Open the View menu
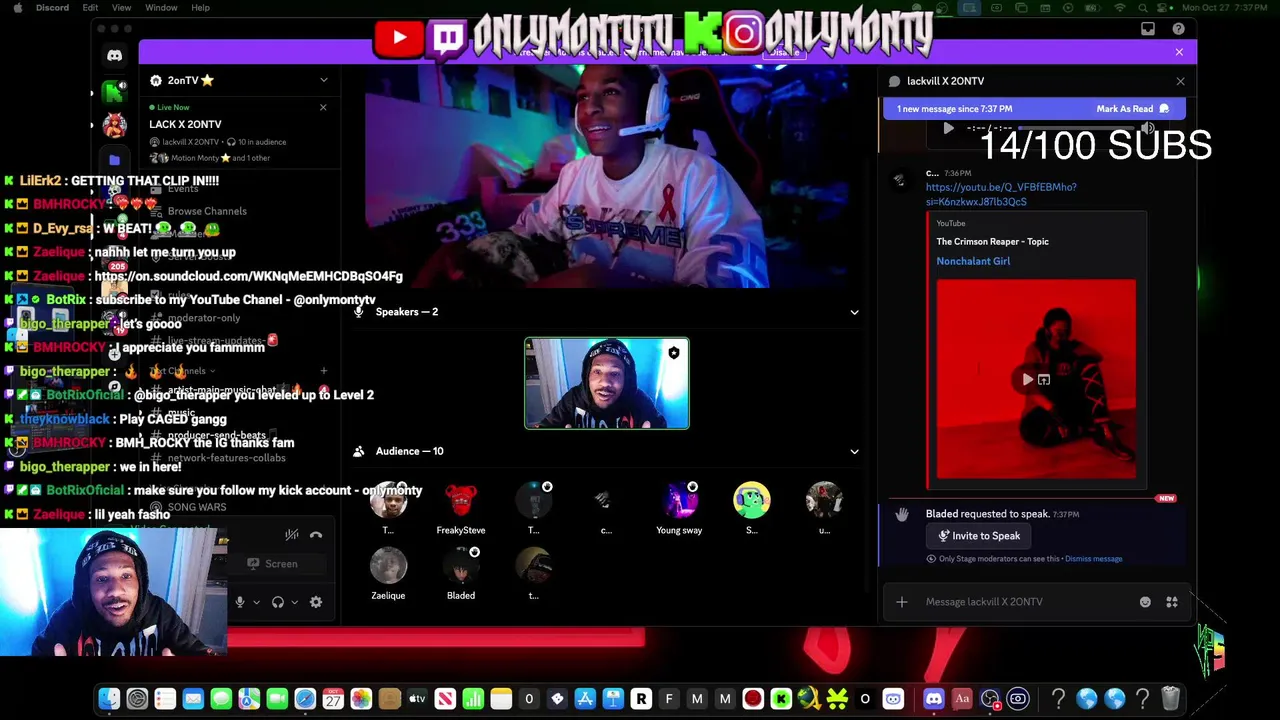Screen dimensions: 1280x720 pyautogui.click(x=121, y=8)
